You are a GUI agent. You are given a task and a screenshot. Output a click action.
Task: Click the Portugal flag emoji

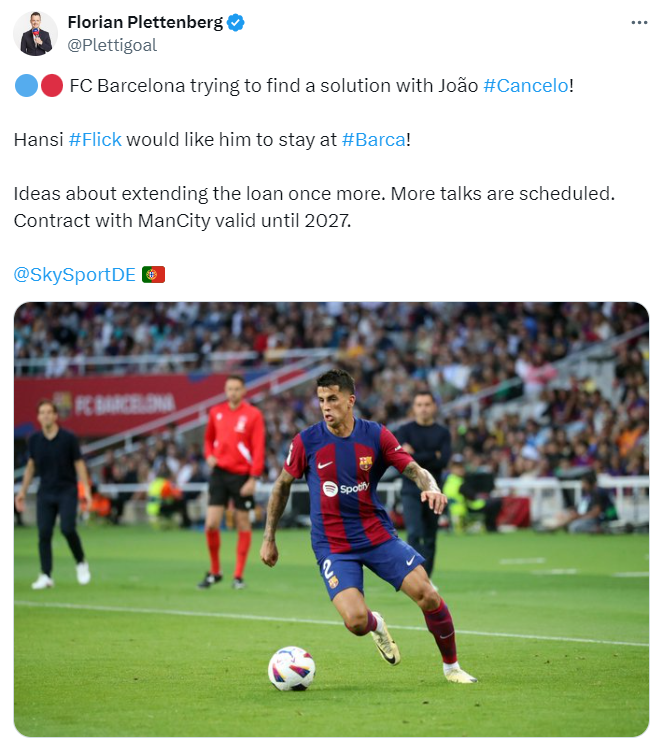point(153,275)
